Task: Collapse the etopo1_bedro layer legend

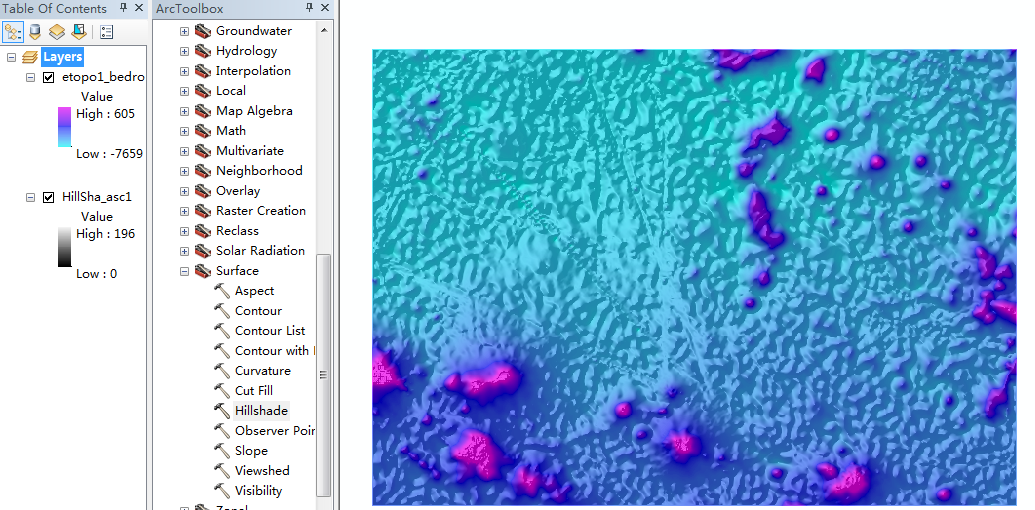Action: coord(30,77)
